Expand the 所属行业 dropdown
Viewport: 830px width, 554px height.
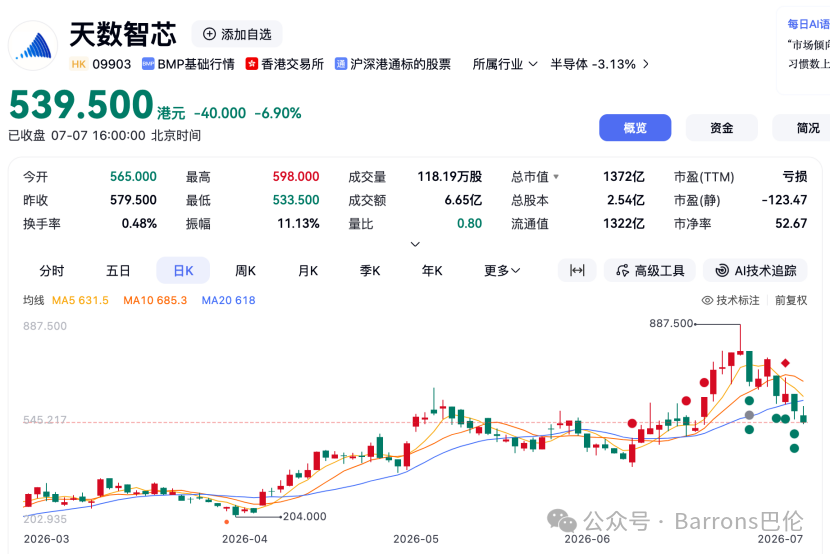(505, 65)
